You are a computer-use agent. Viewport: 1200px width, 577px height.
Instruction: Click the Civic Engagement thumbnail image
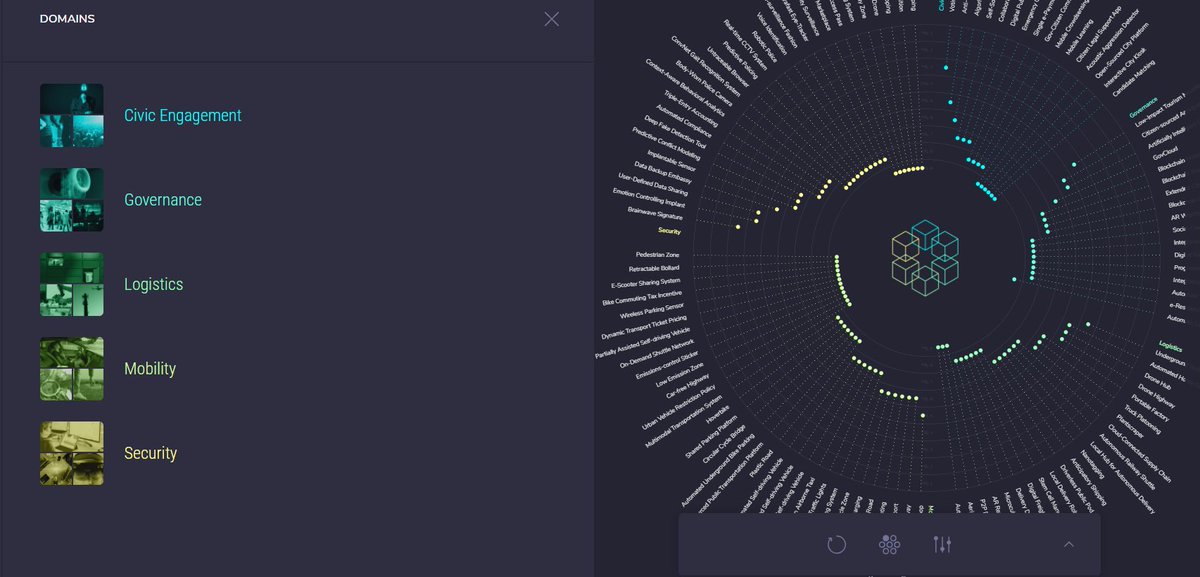click(71, 115)
